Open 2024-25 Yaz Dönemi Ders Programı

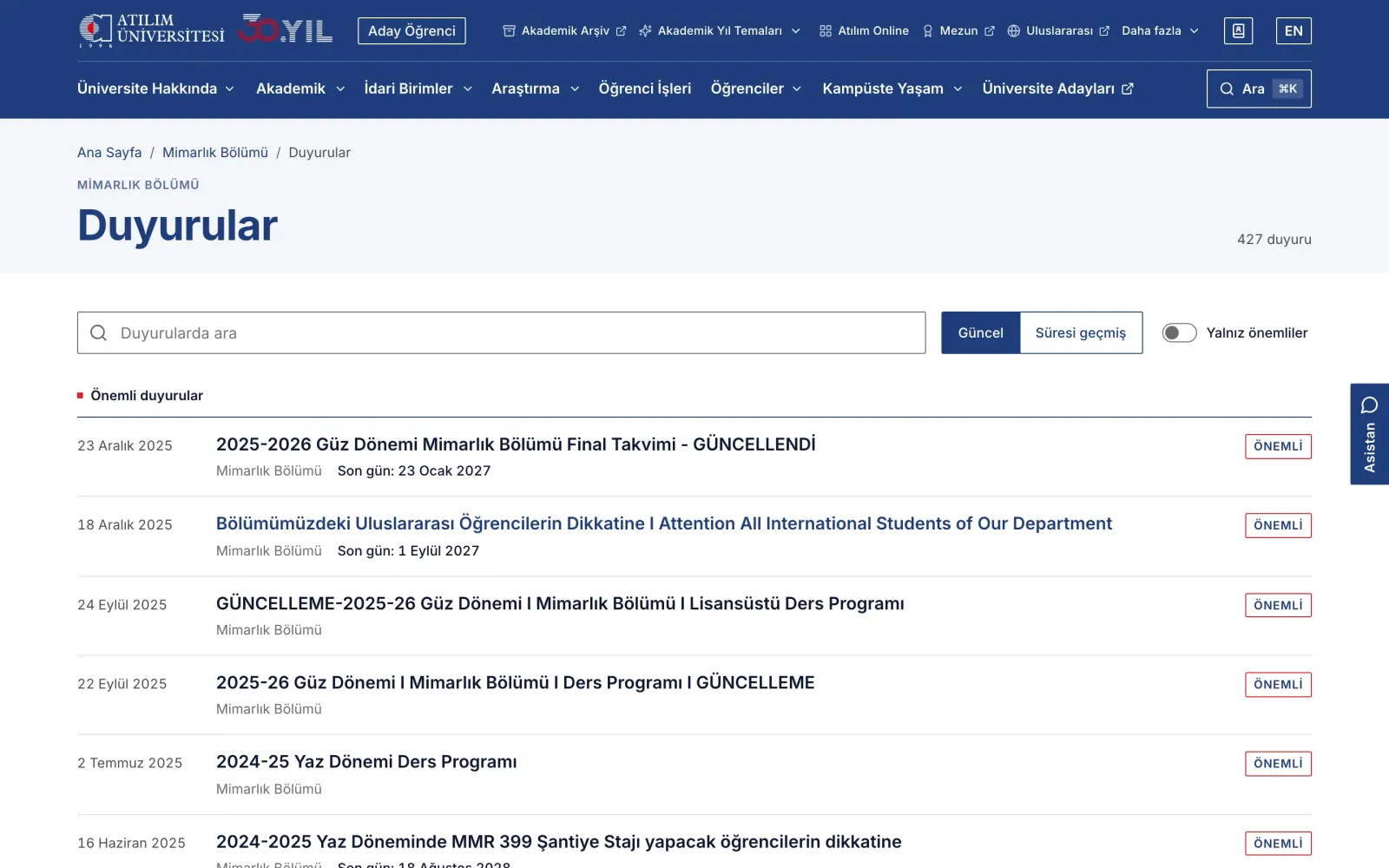point(366,762)
